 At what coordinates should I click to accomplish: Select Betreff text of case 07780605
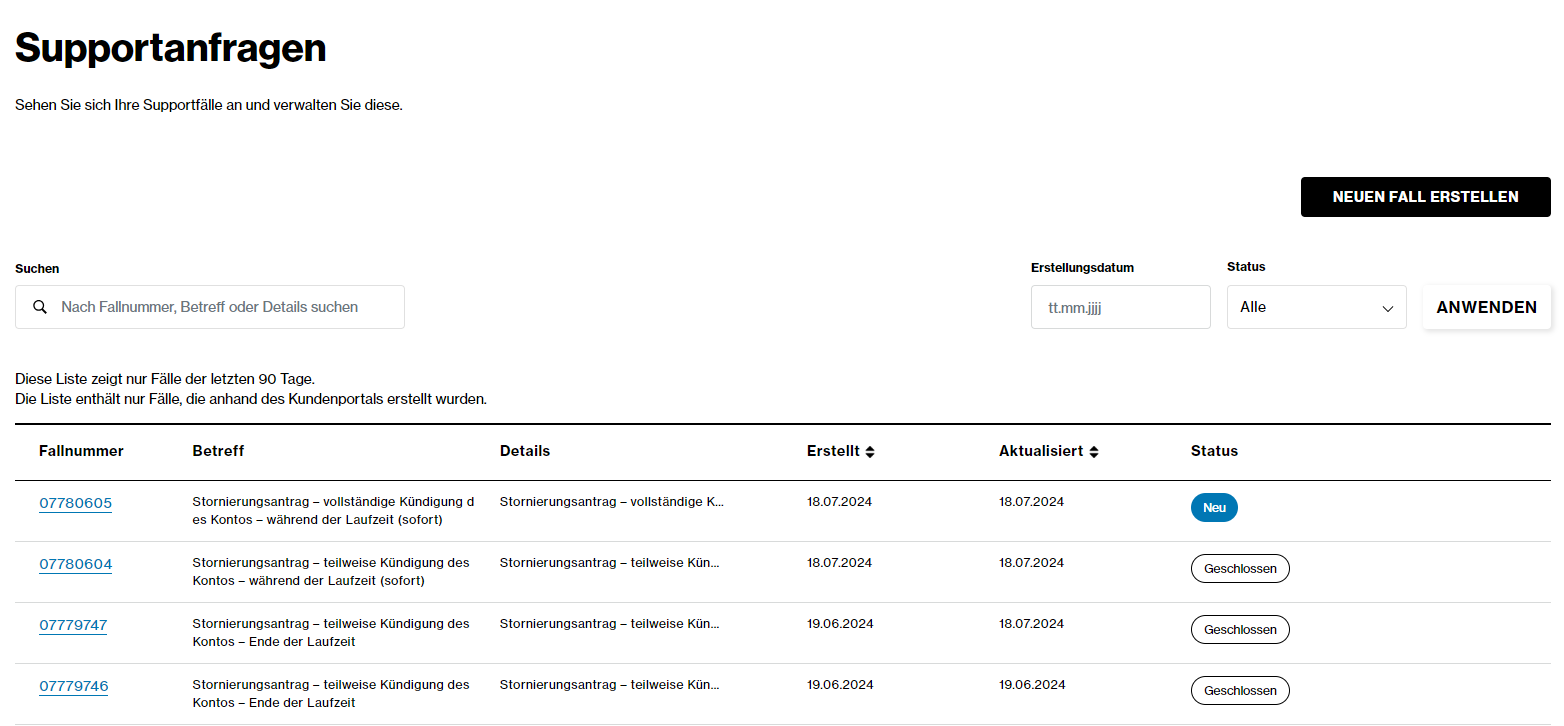(x=333, y=511)
